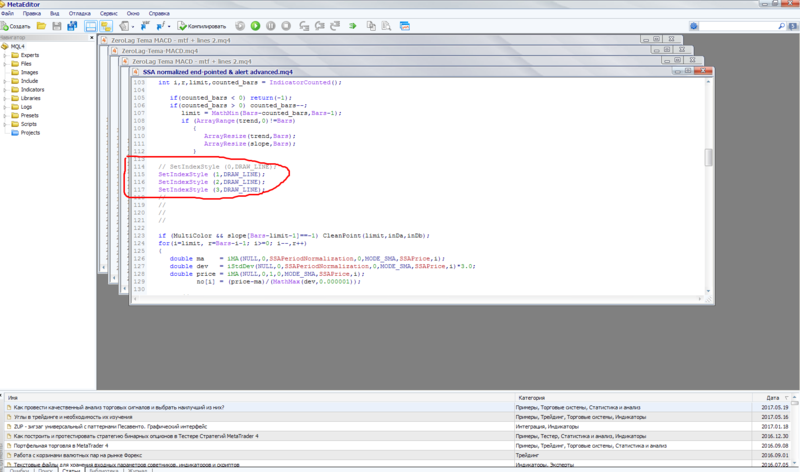
Task: Click the Создать (New) toolbar button
Action: [x=17, y=26]
